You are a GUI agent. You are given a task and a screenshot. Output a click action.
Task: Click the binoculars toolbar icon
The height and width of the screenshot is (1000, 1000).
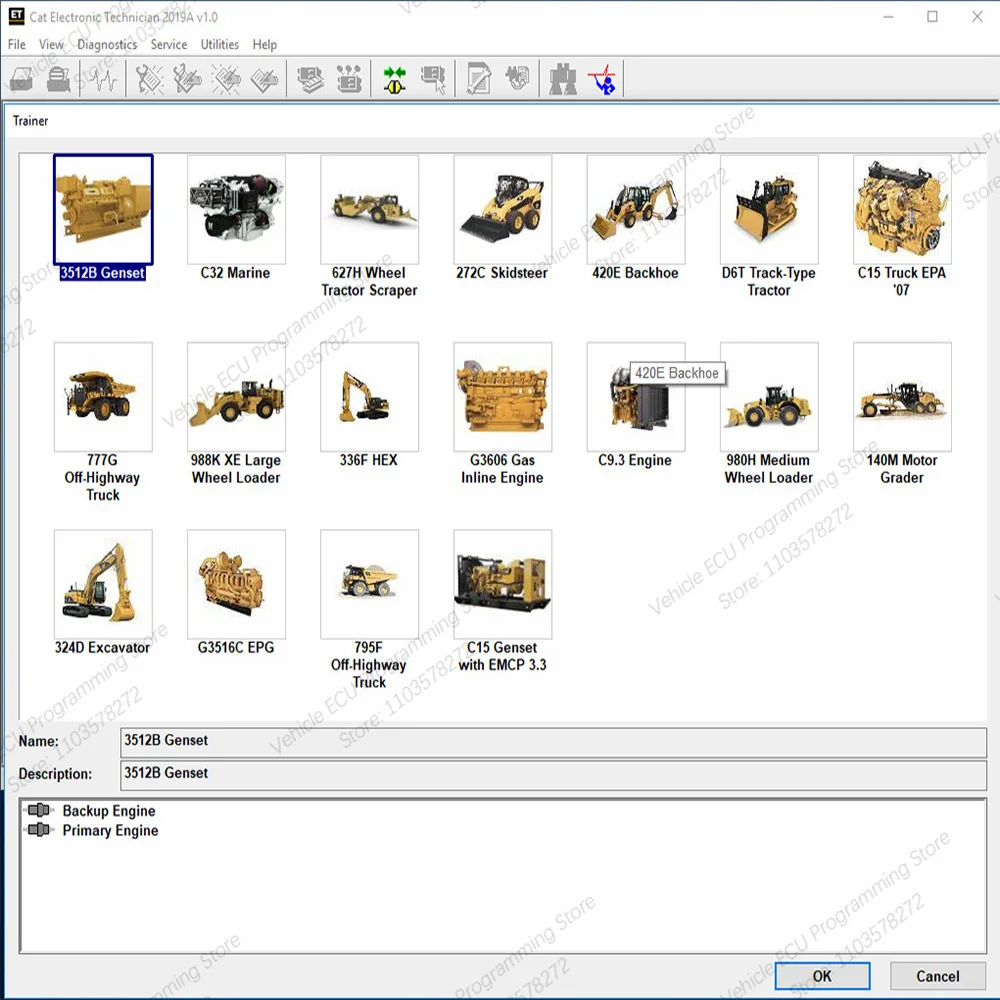(x=562, y=80)
